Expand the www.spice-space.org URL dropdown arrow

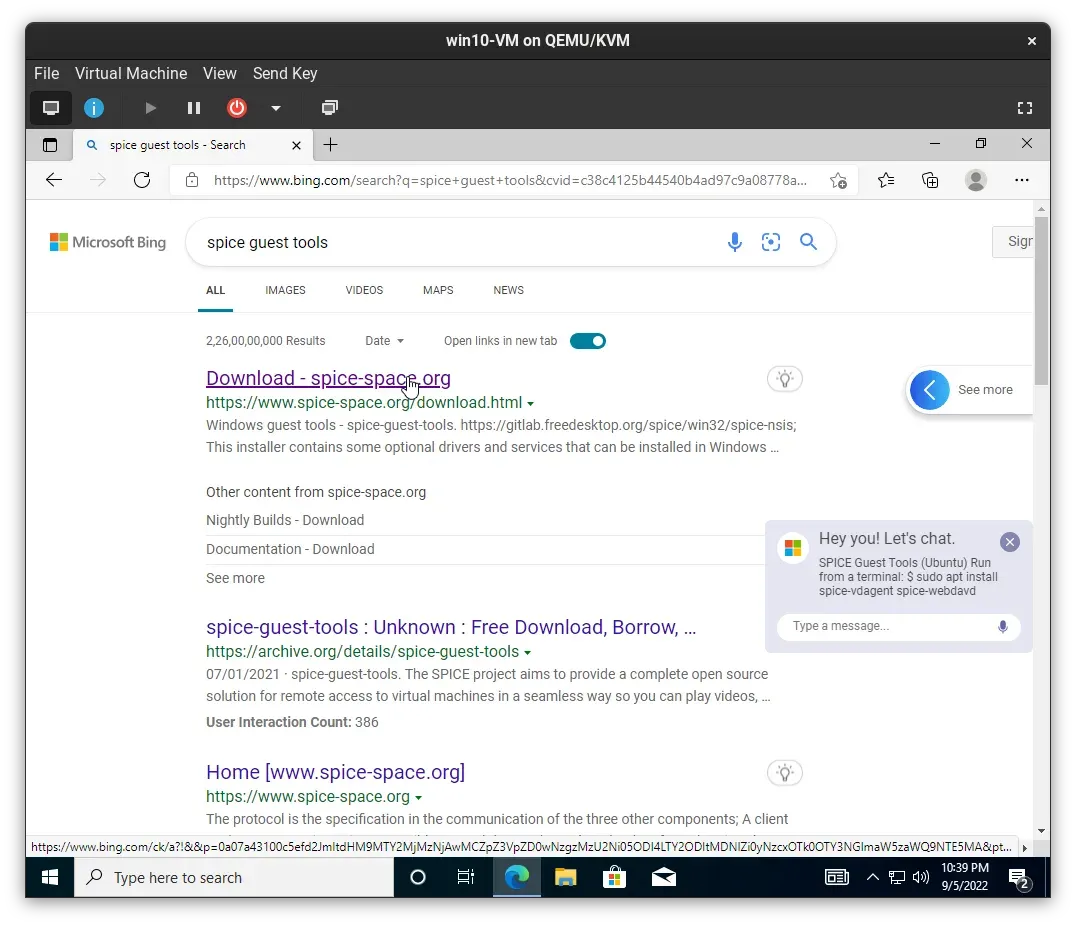pos(419,798)
